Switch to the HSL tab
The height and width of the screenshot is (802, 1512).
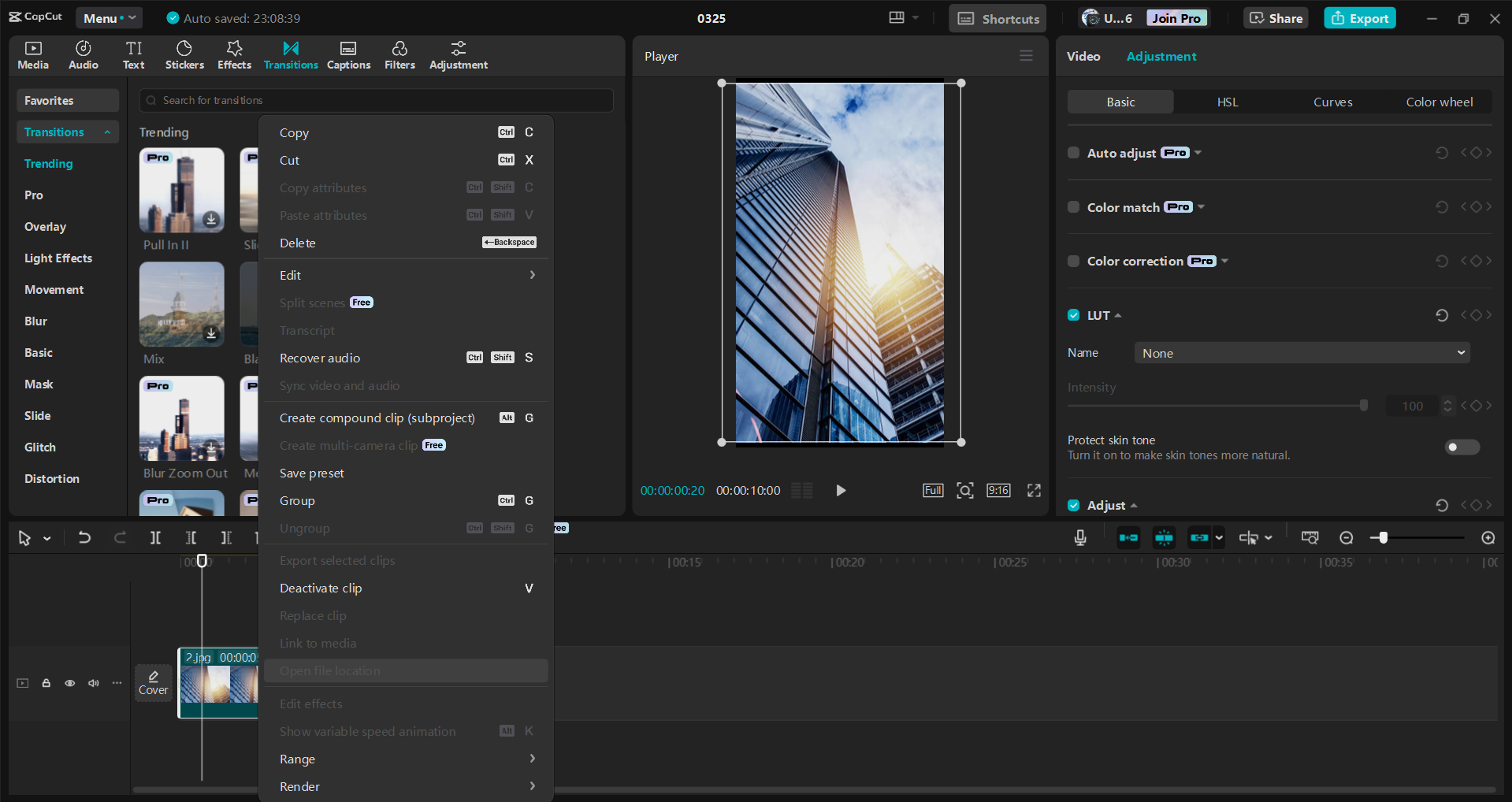(1227, 102)
